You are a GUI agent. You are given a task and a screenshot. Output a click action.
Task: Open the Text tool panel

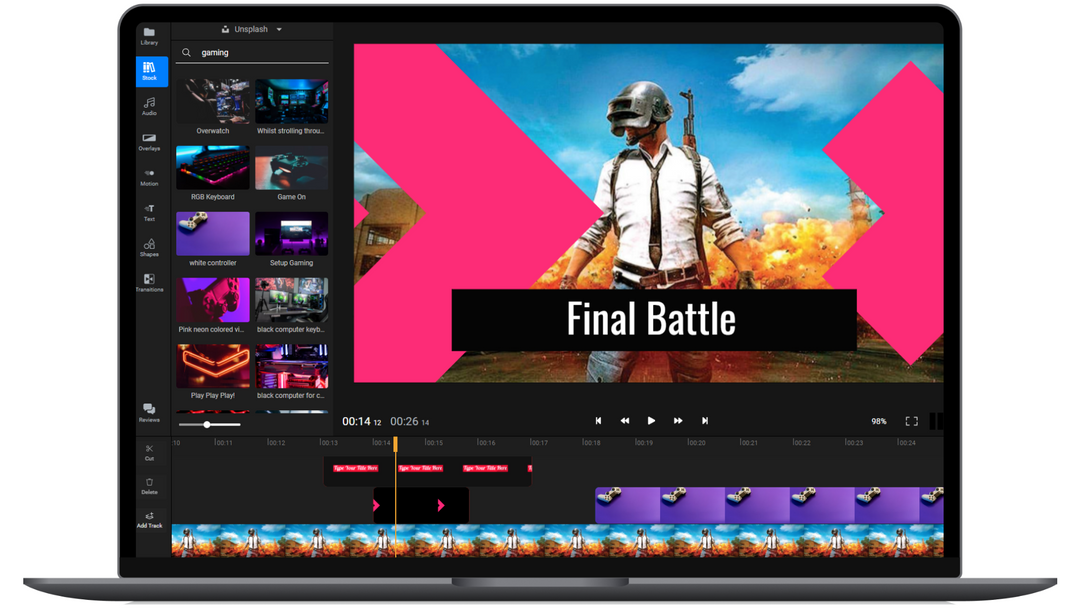click(x=149, y=212)
